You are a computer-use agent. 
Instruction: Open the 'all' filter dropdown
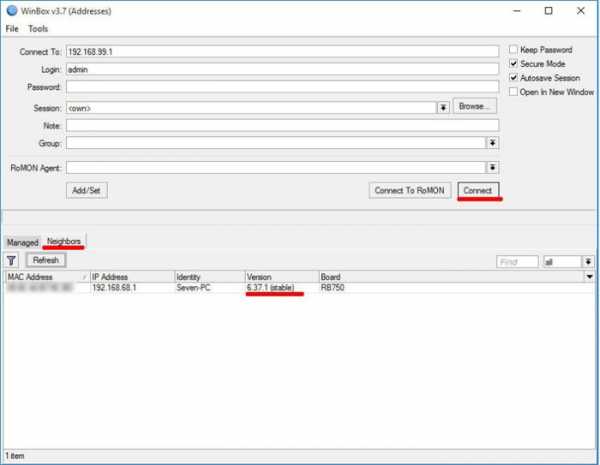[x=575, y=261]
